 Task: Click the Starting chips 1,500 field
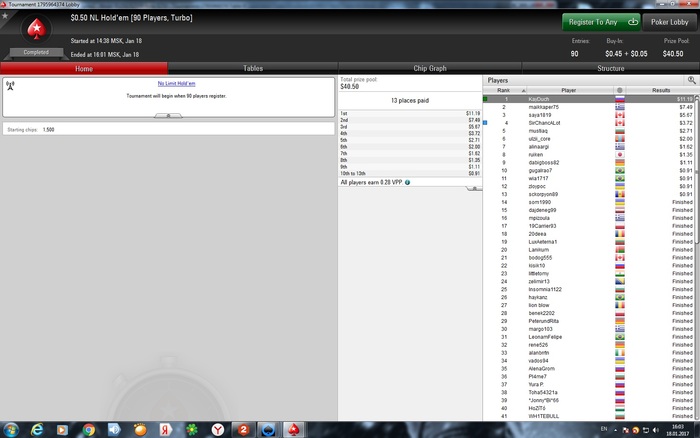168,129
